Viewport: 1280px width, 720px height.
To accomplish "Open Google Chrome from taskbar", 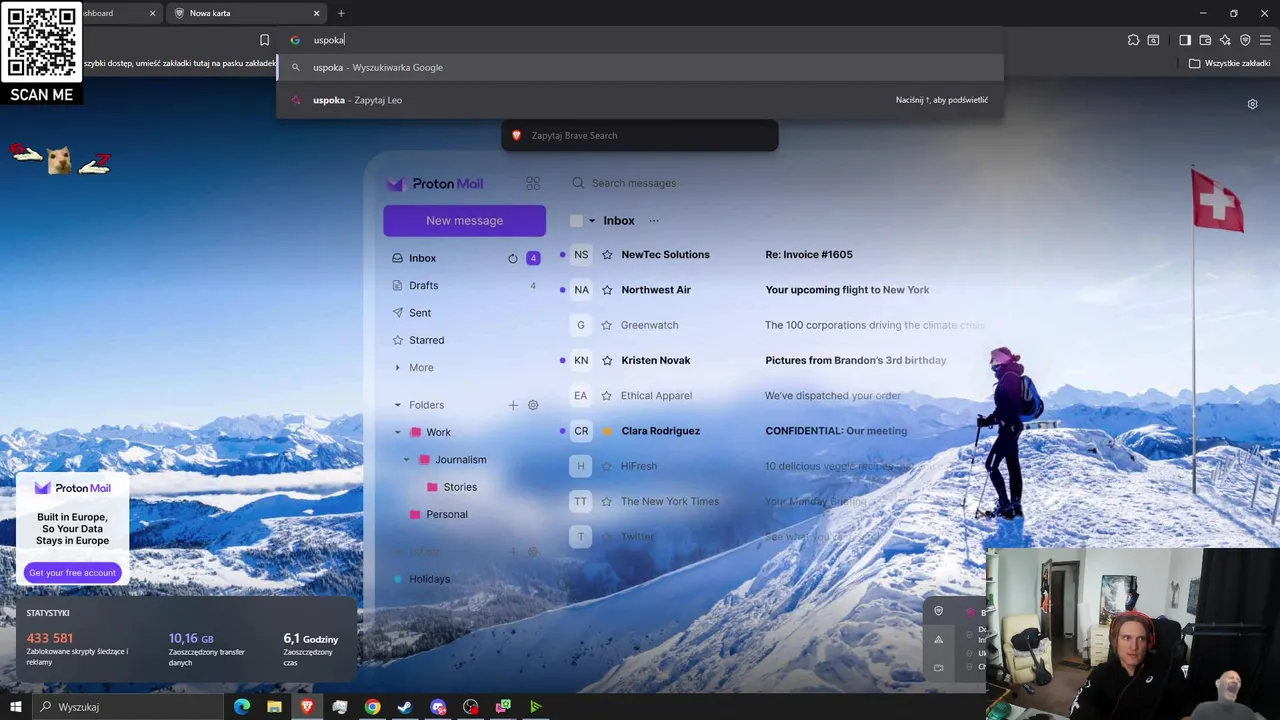I will click(x=372, y=707).
